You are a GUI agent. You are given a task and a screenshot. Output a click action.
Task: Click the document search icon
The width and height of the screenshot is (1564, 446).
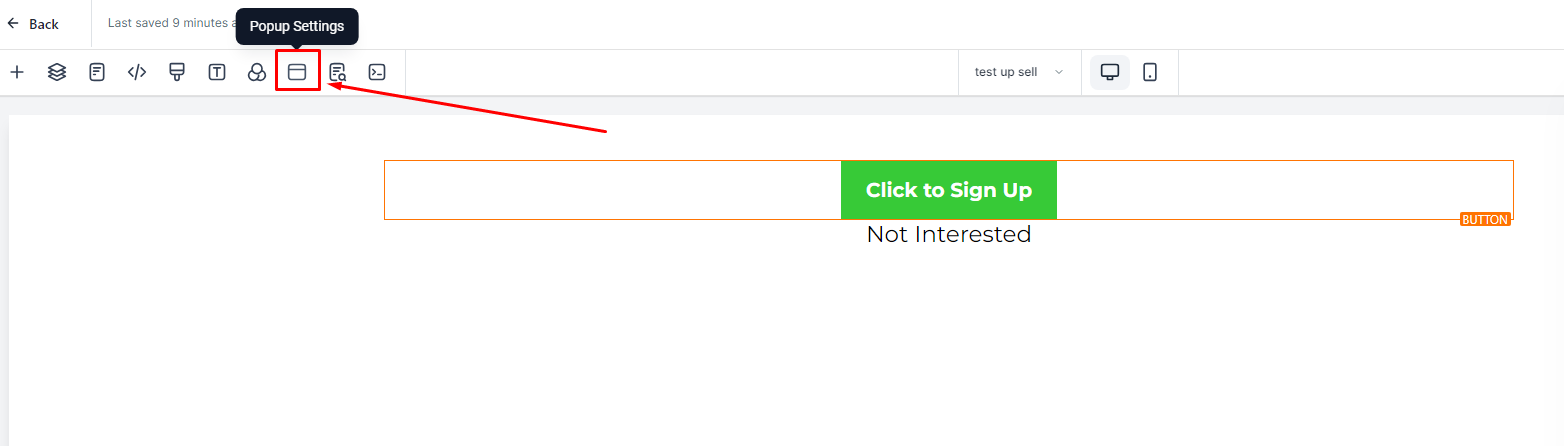(x=337, y=72)
